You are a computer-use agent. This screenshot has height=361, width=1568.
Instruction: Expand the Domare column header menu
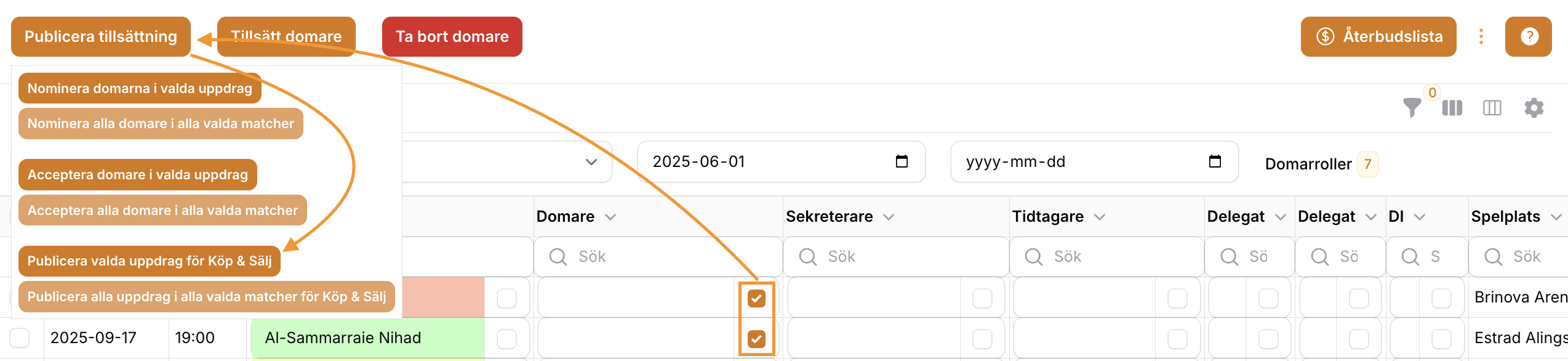610,217
